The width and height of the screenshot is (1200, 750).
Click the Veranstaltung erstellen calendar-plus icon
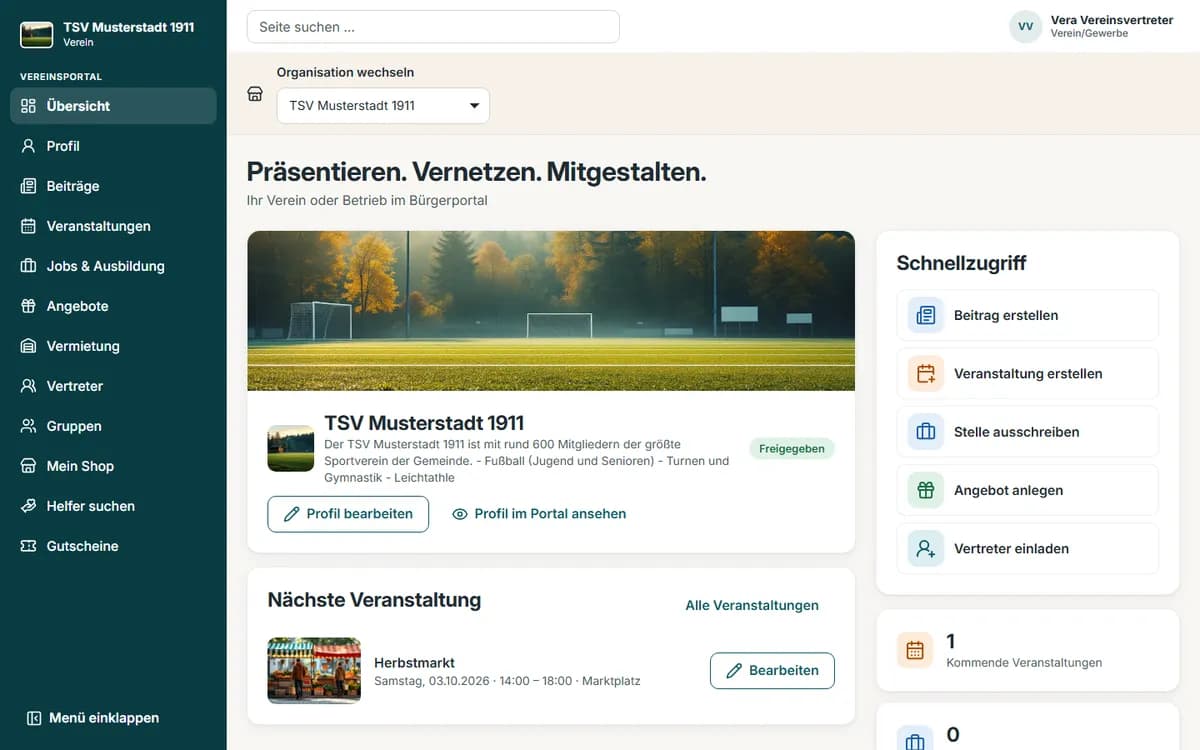click(x=926, y=374)
